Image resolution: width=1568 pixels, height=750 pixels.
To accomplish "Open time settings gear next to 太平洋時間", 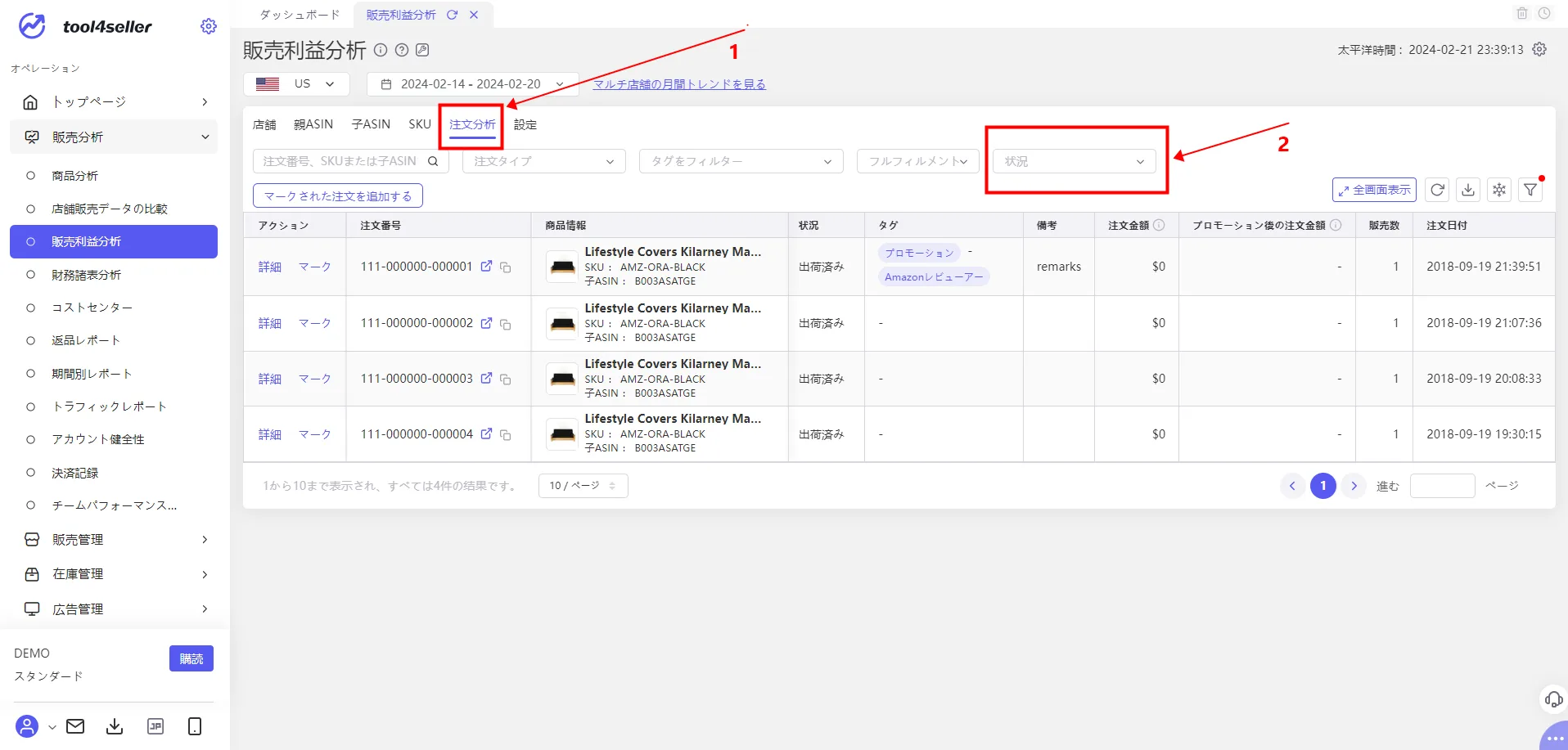I will tap(1539, 49).
